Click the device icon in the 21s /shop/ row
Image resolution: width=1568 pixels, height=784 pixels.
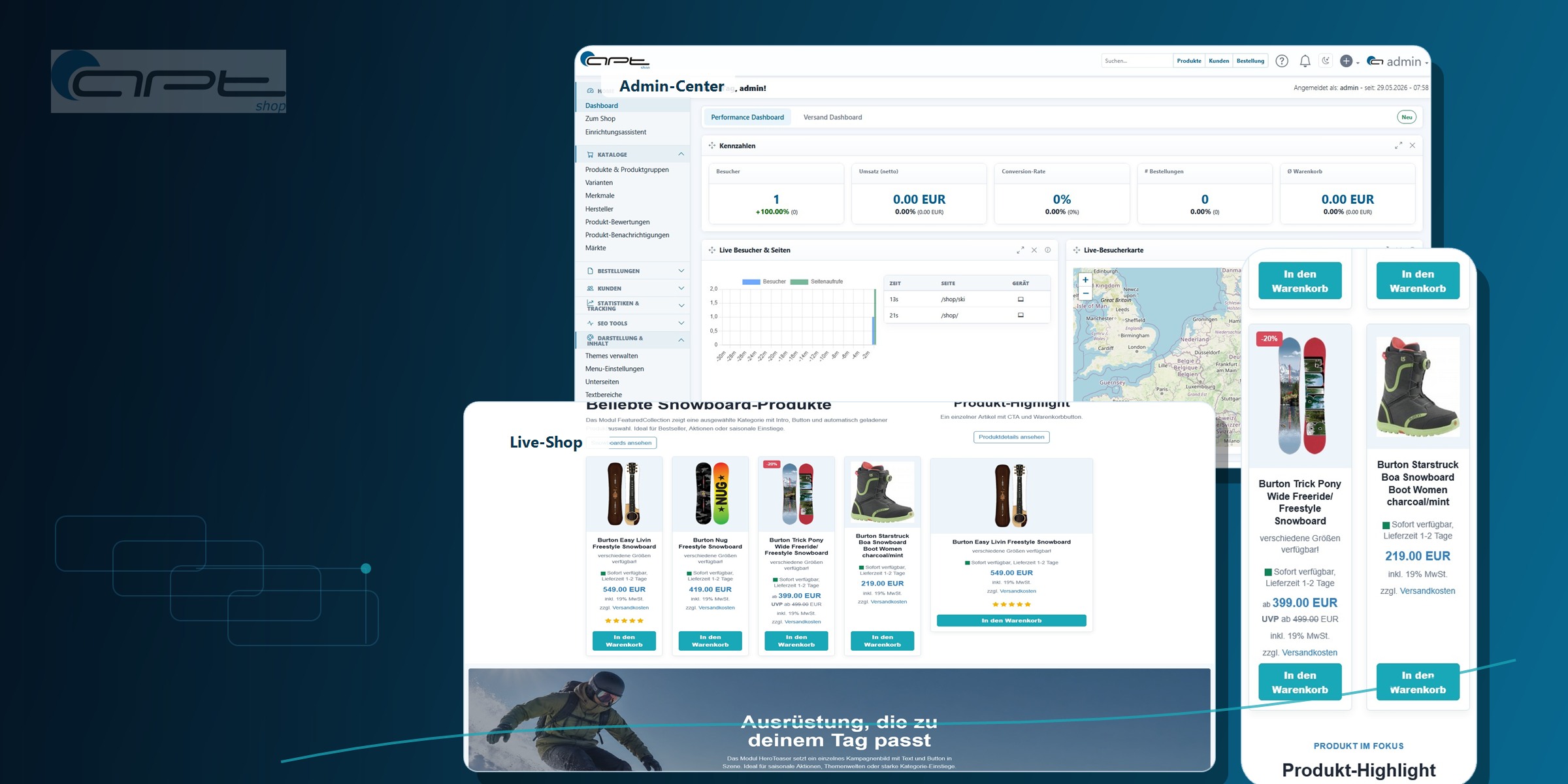pyautogui.click(x=1021, y=315)
